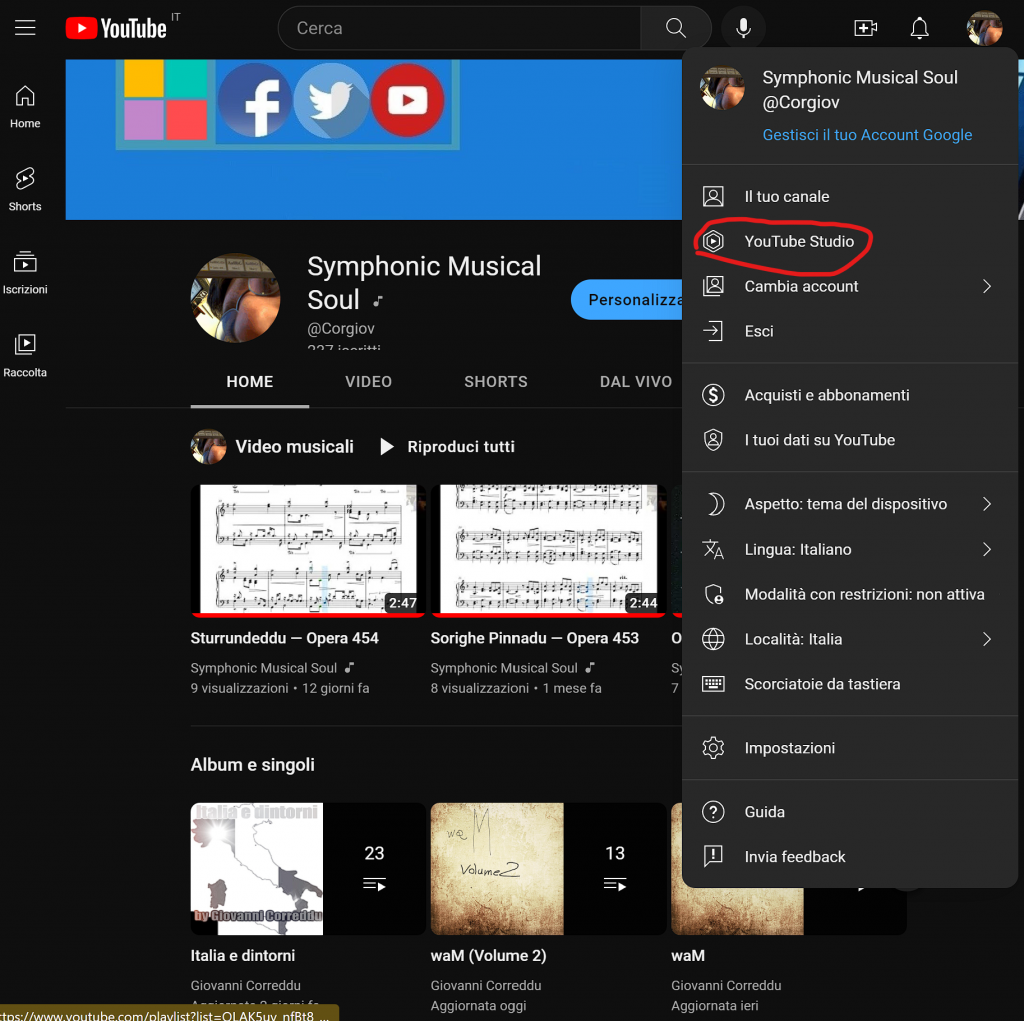This screenshot has height=1021, width=1024.
Task: Click waM (Volume 2) playlist title
Action: pyautogui.click(x=488, y=956)
